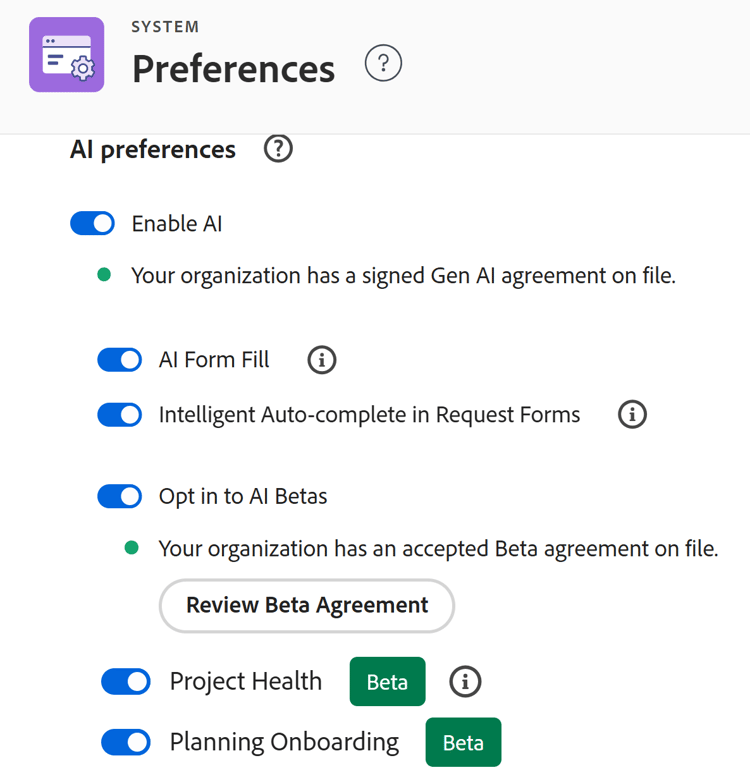Open help next to AI preferences heading

pyautogui.click(x=278, y=149)
